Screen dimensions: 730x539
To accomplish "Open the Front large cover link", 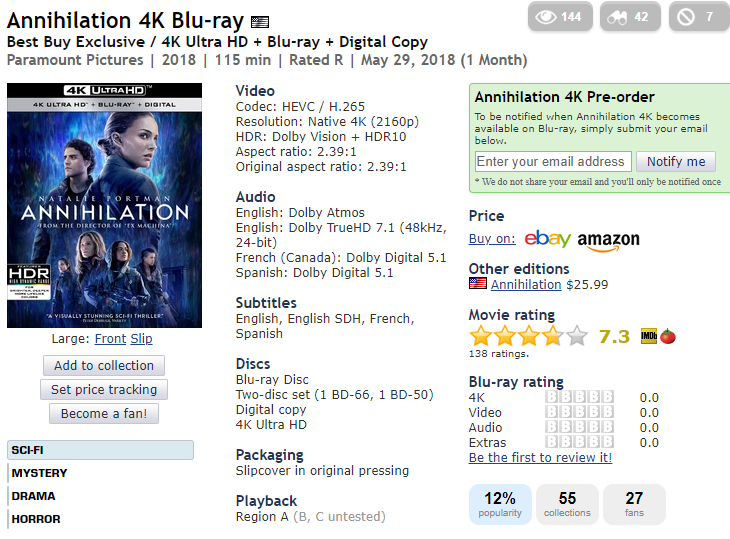I will tap(110, 338).
